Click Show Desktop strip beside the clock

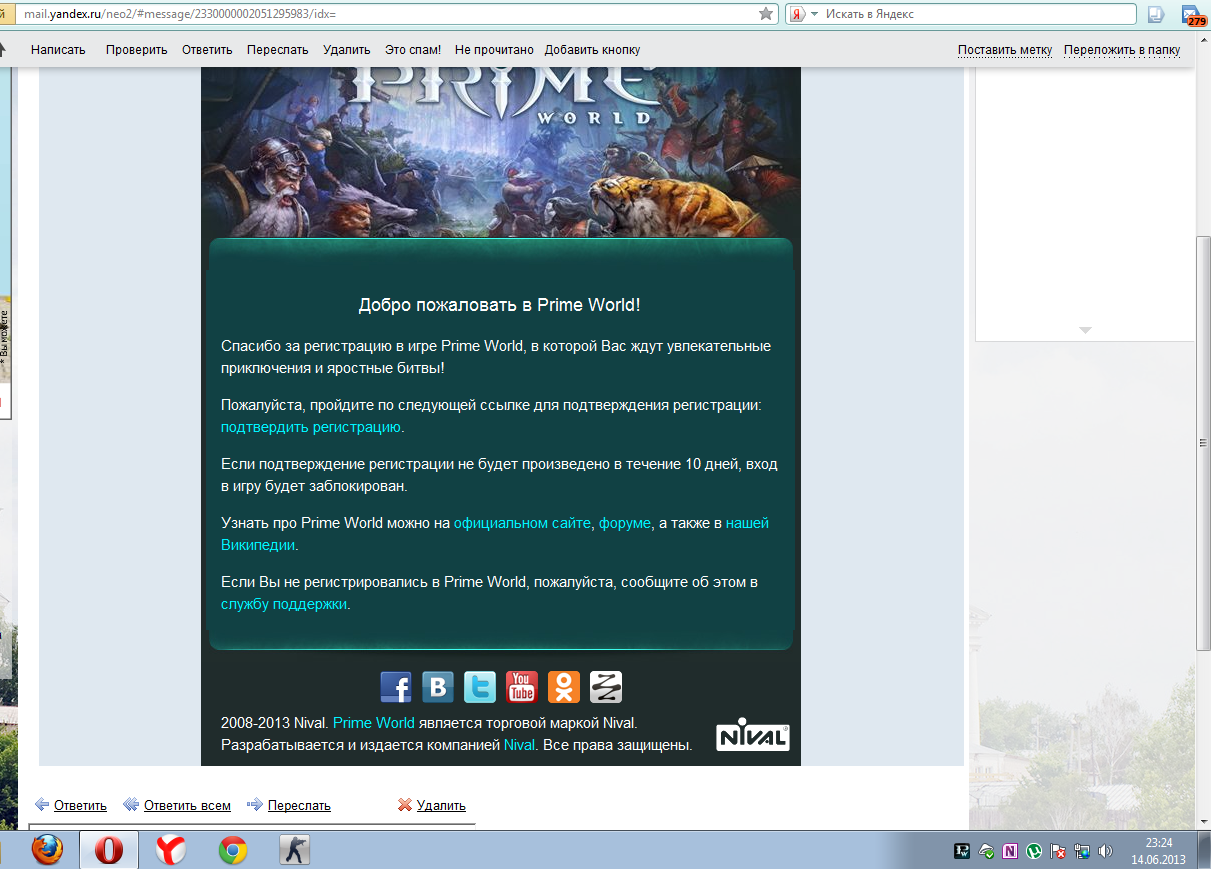click(1204, 850)
